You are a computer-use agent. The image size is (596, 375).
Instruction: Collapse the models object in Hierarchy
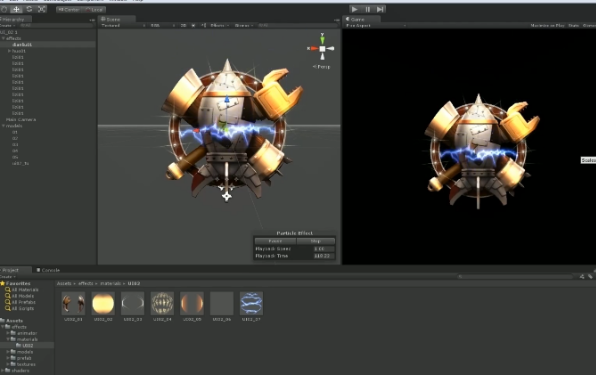pos(3,126)
